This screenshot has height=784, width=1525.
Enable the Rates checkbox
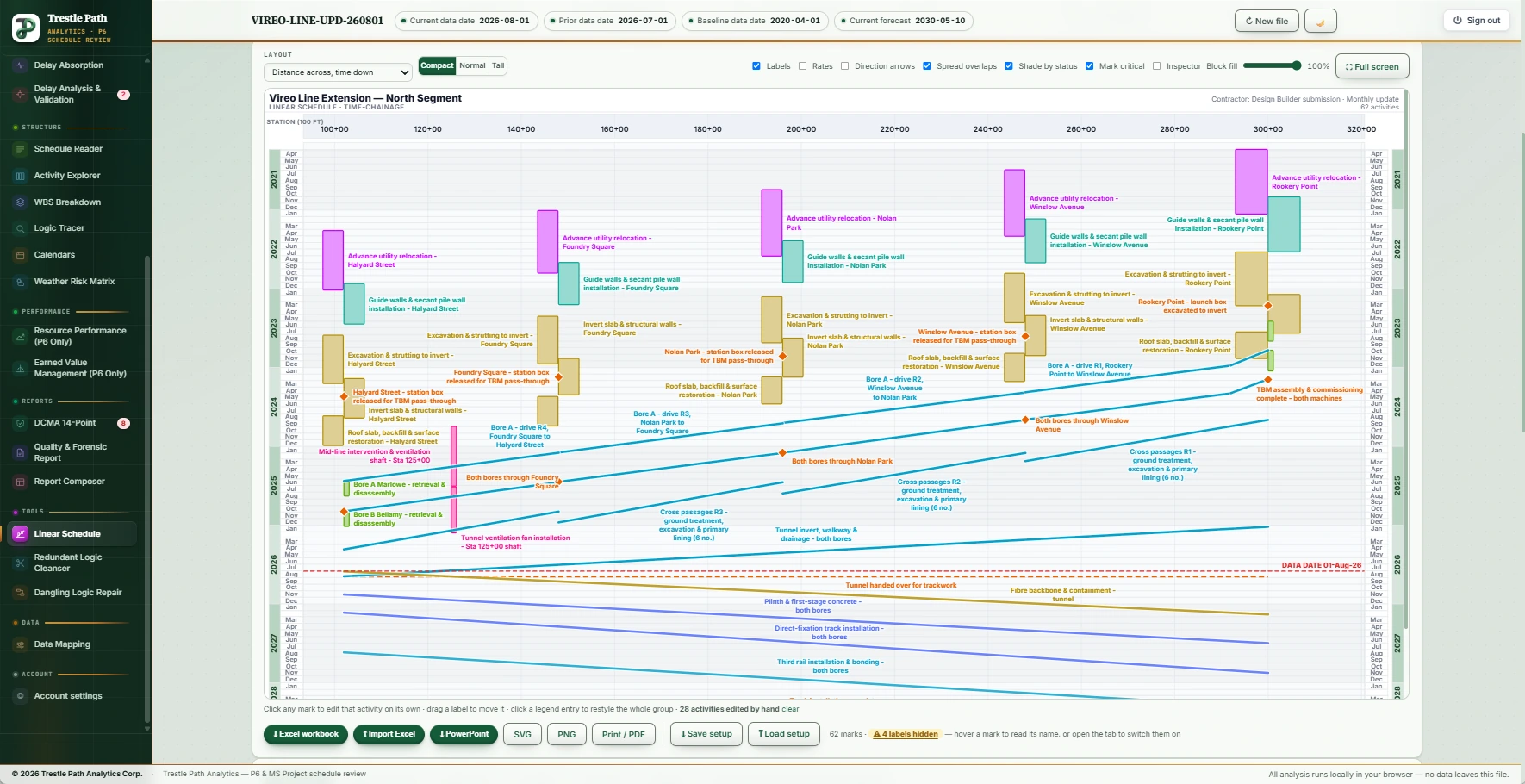[802, 66]
